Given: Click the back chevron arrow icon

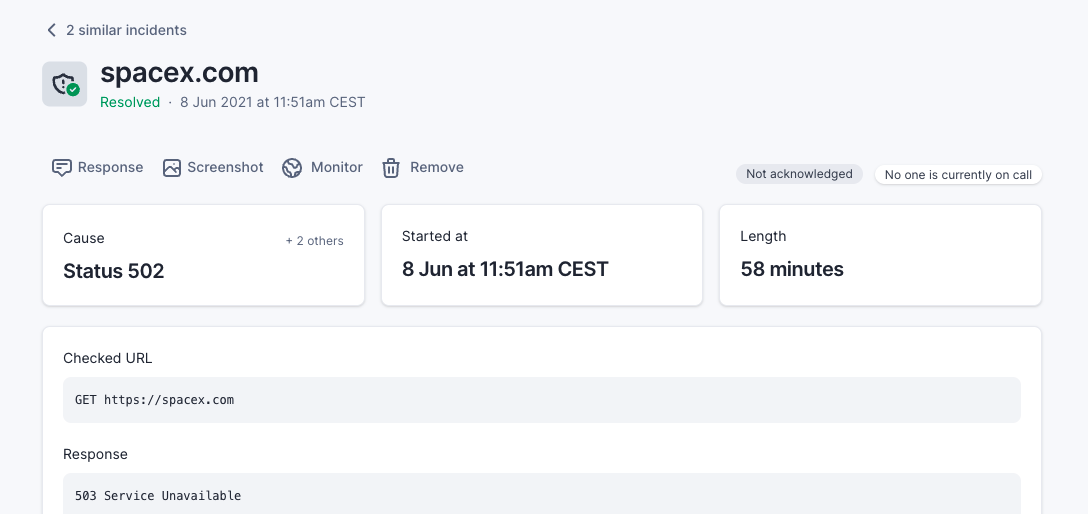Looking at the screenshot, I should [x=52, y=30].
